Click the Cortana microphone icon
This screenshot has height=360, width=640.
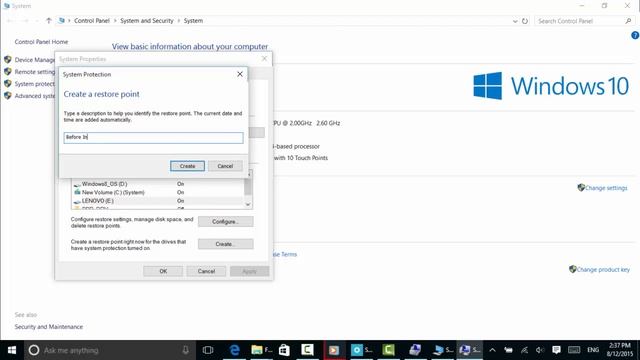(185, 350)
